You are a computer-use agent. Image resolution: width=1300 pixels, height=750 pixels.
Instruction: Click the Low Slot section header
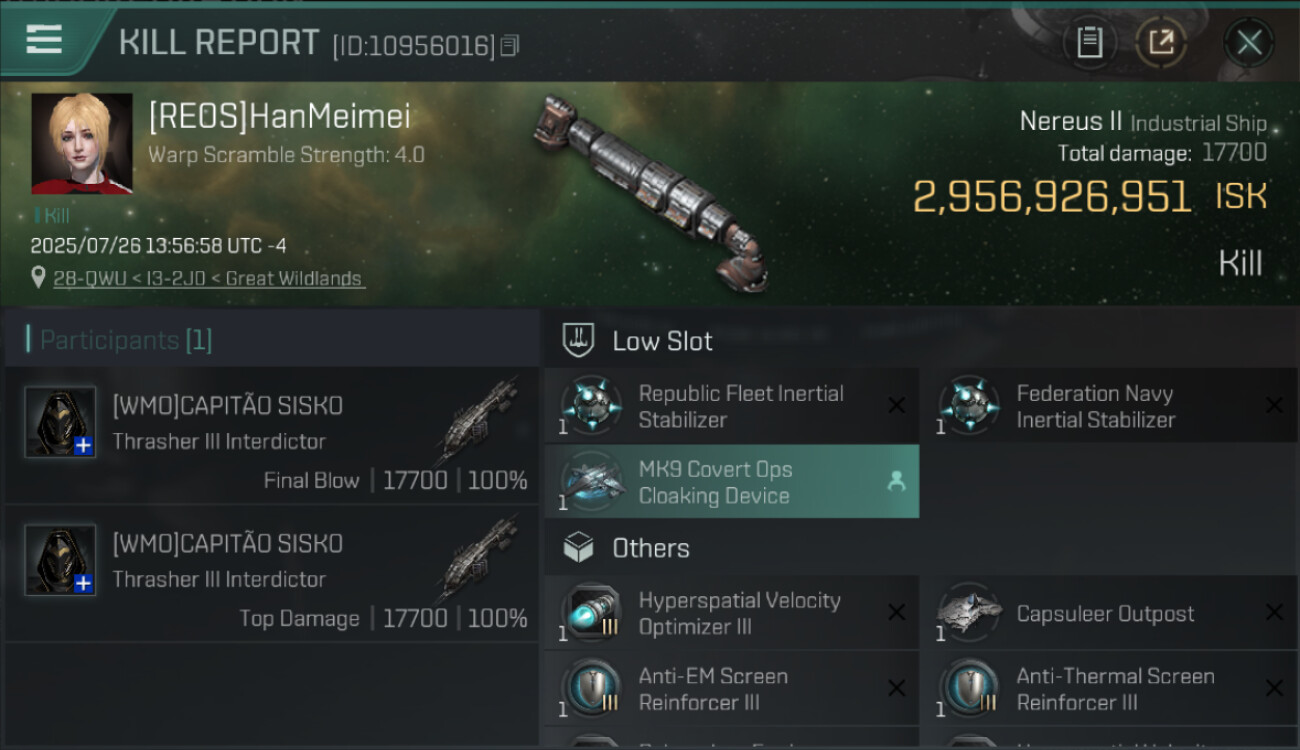pos(662,341)
